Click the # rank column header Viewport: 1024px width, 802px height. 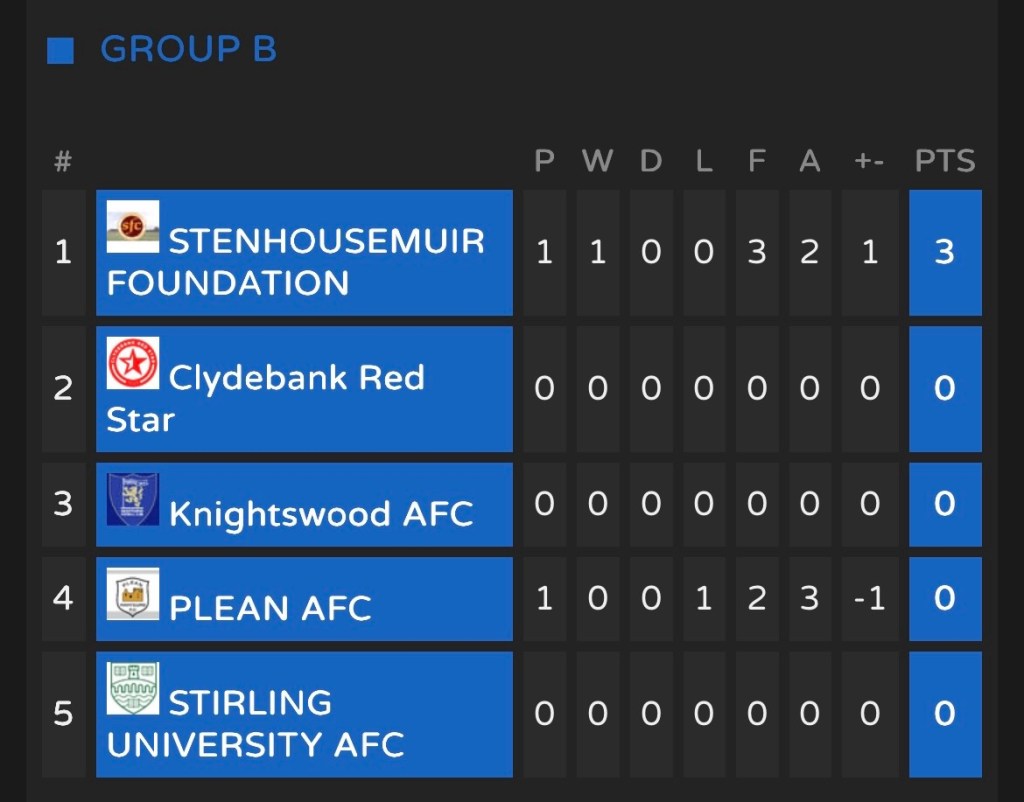point(63,161)
